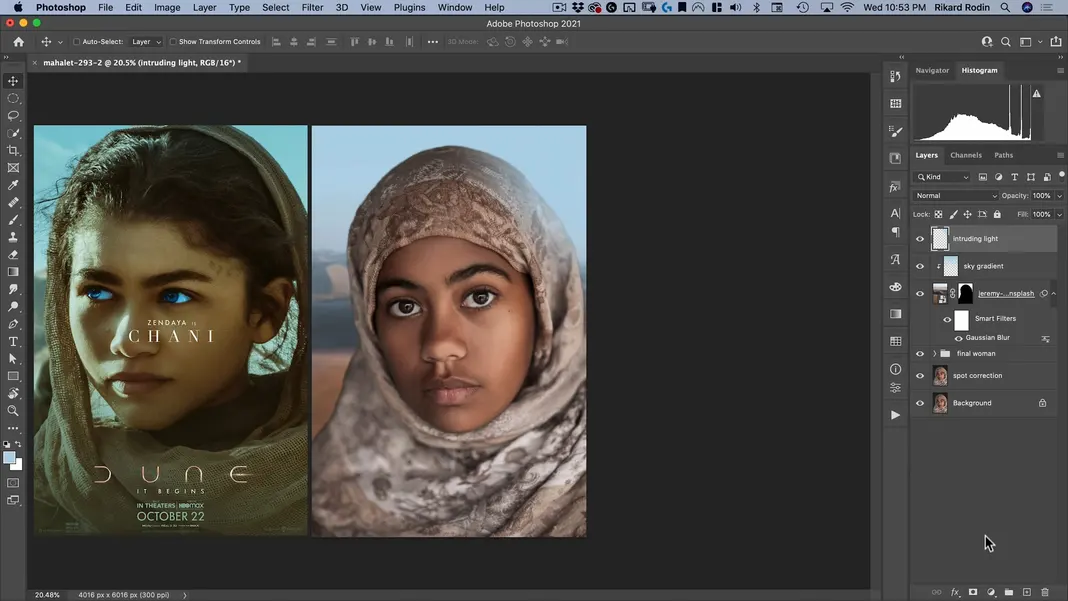The height and width of the screenshot is (601, 1068).
Task: Expand status bar info arrow
Action: click(x=185, y=595)
